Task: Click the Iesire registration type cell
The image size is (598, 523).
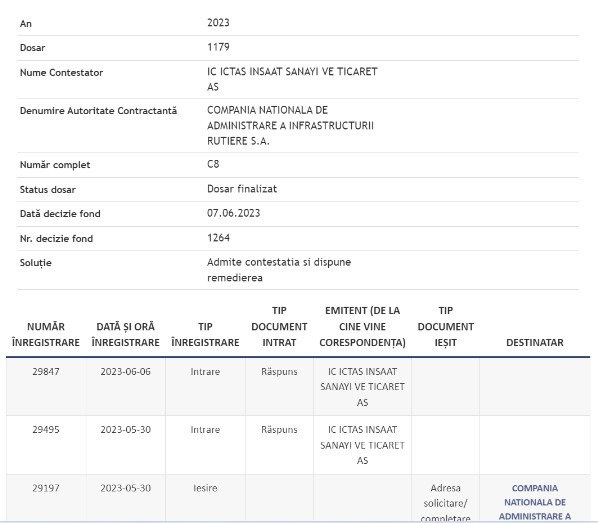Action: click(205, 488)
